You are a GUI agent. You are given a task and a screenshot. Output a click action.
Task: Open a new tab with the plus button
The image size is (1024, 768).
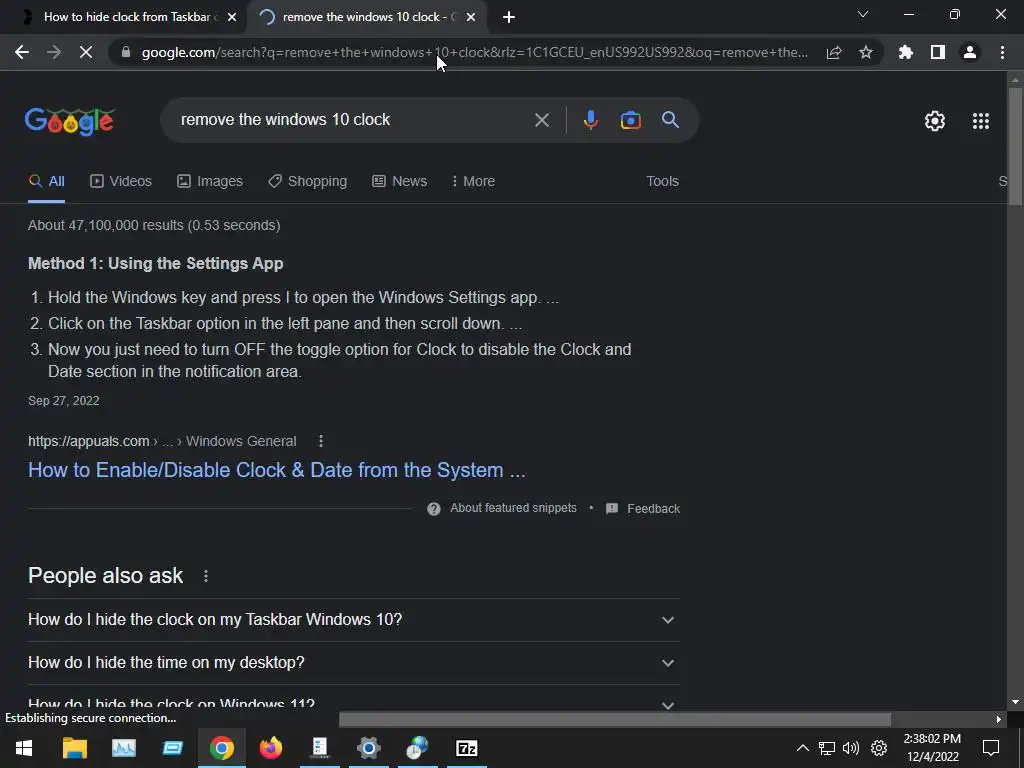pyautogui.click(x=509, y=17)
